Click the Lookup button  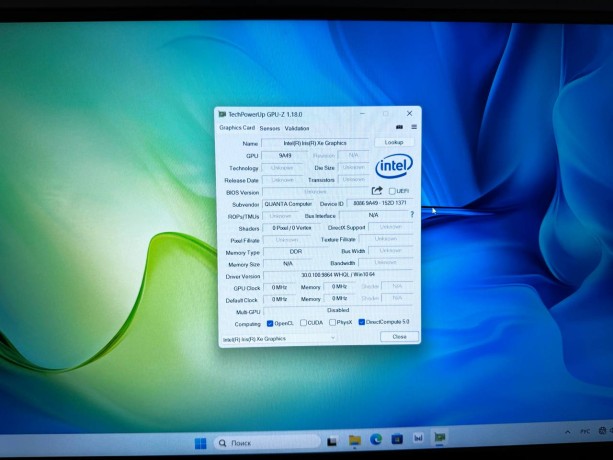click(394, 143)
